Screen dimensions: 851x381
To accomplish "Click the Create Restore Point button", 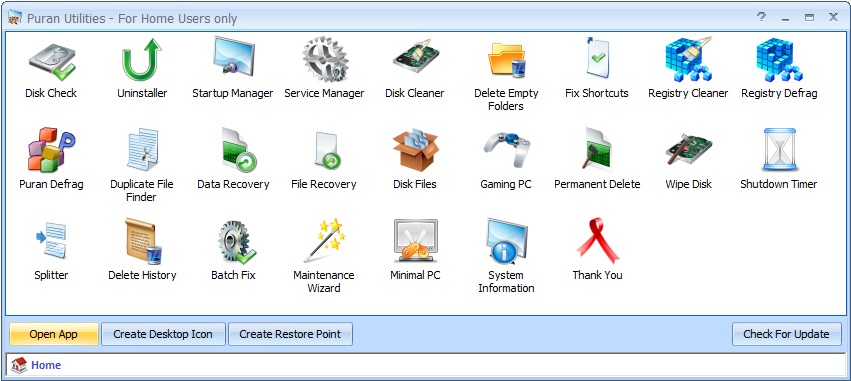I will point(290,334).
